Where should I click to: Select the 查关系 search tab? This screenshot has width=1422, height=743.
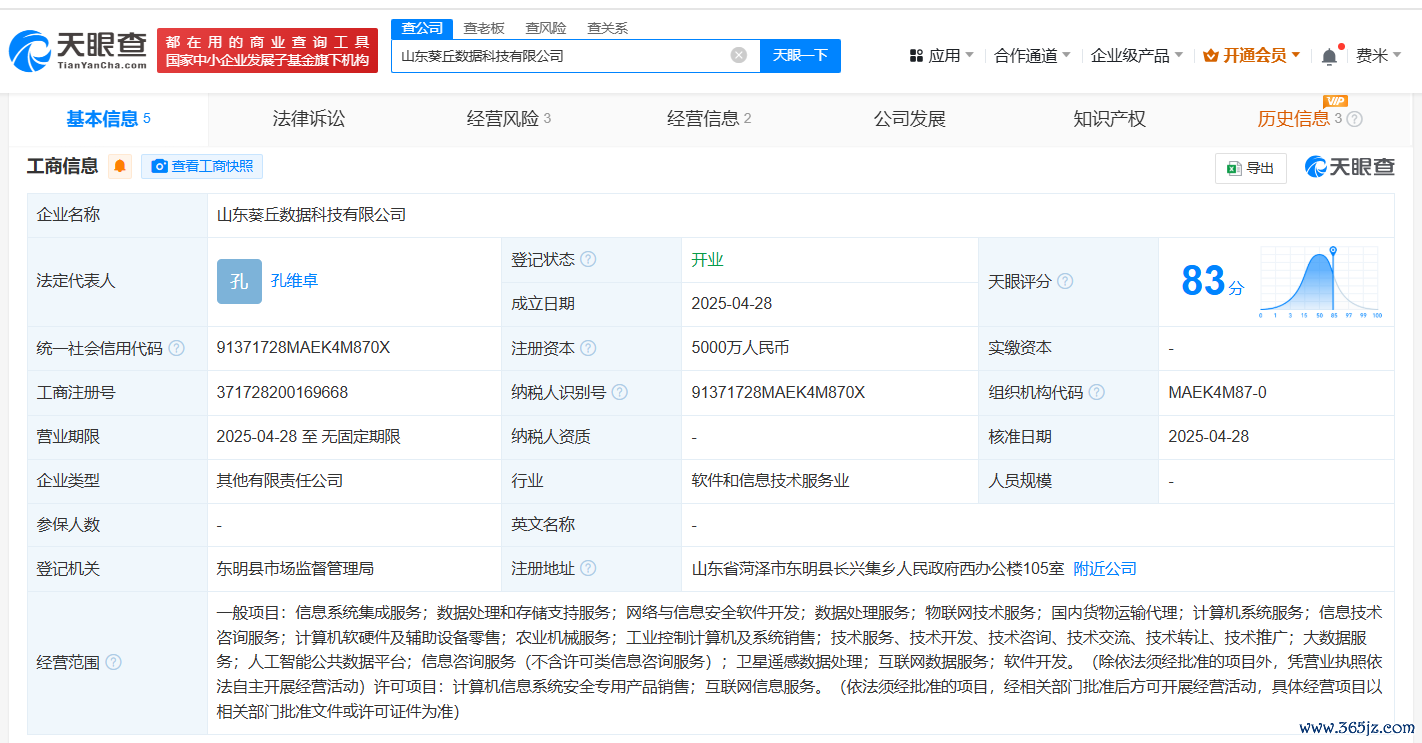[x=607, y=28]
